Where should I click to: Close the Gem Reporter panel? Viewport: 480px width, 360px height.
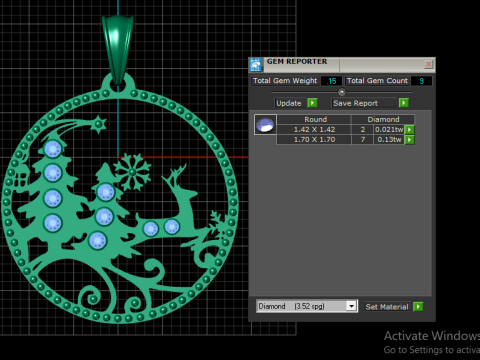pos(428,64)
